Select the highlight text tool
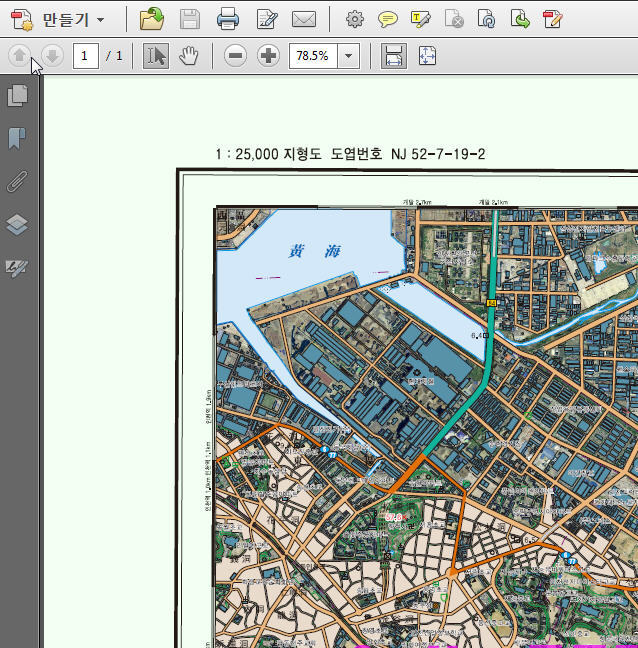Viewport: 638px width, 648px height. (x=421, y=19)
